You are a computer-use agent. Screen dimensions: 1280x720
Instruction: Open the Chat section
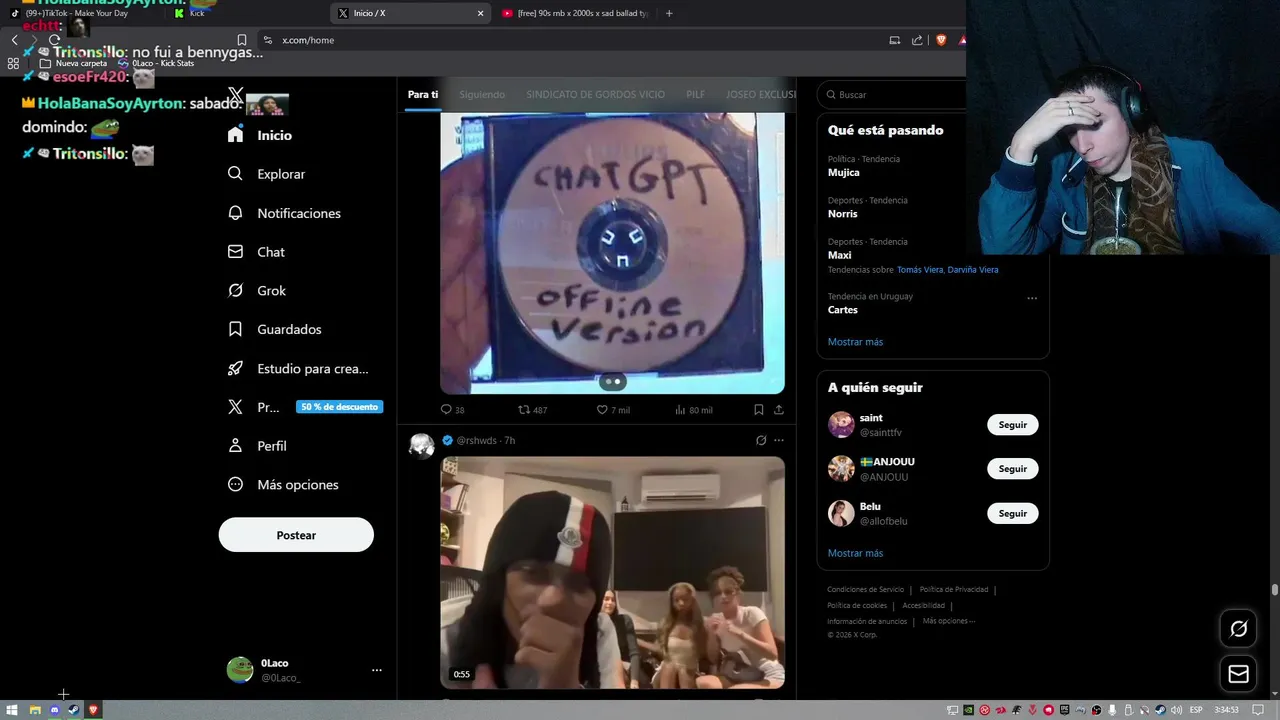click(x=257, y=252)
